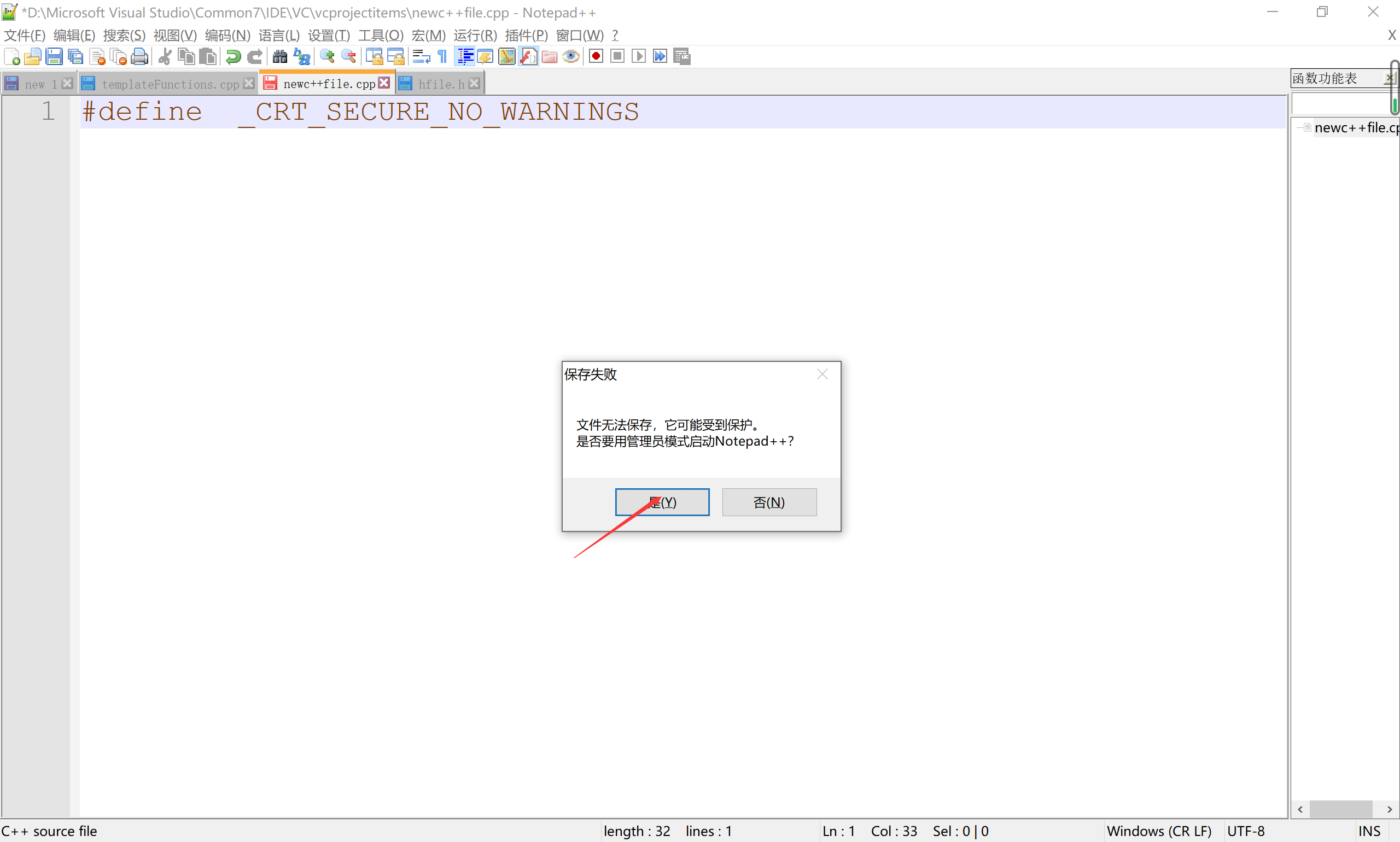Toggle show all characters paragraph icon
The height and width of the screenshot is (842, 1400).
tap(441, 56)
